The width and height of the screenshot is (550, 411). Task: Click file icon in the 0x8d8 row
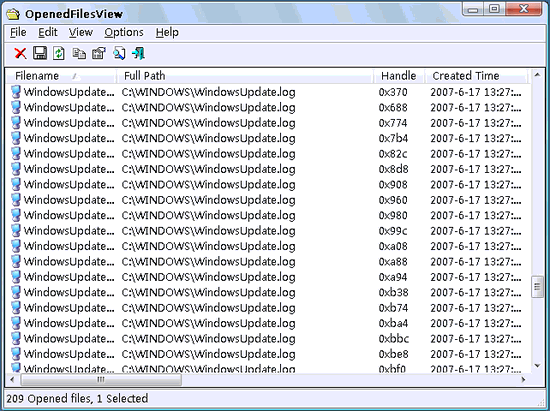(16, 169)
